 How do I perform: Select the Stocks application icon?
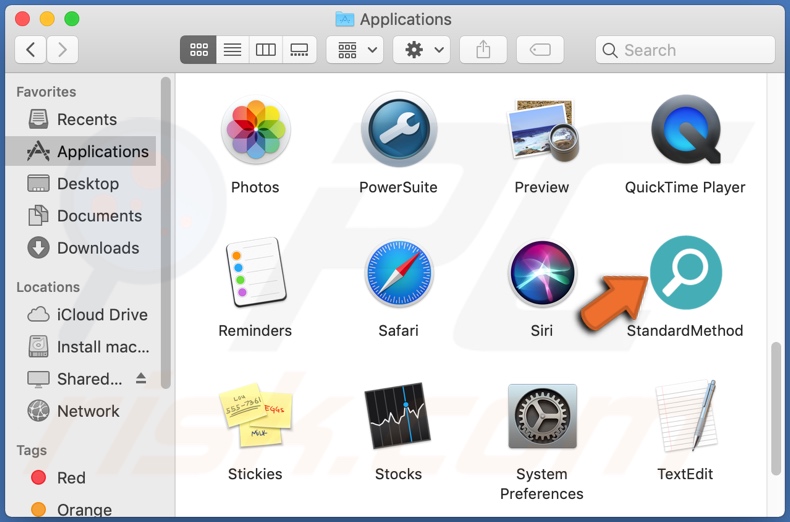point(398,416)
